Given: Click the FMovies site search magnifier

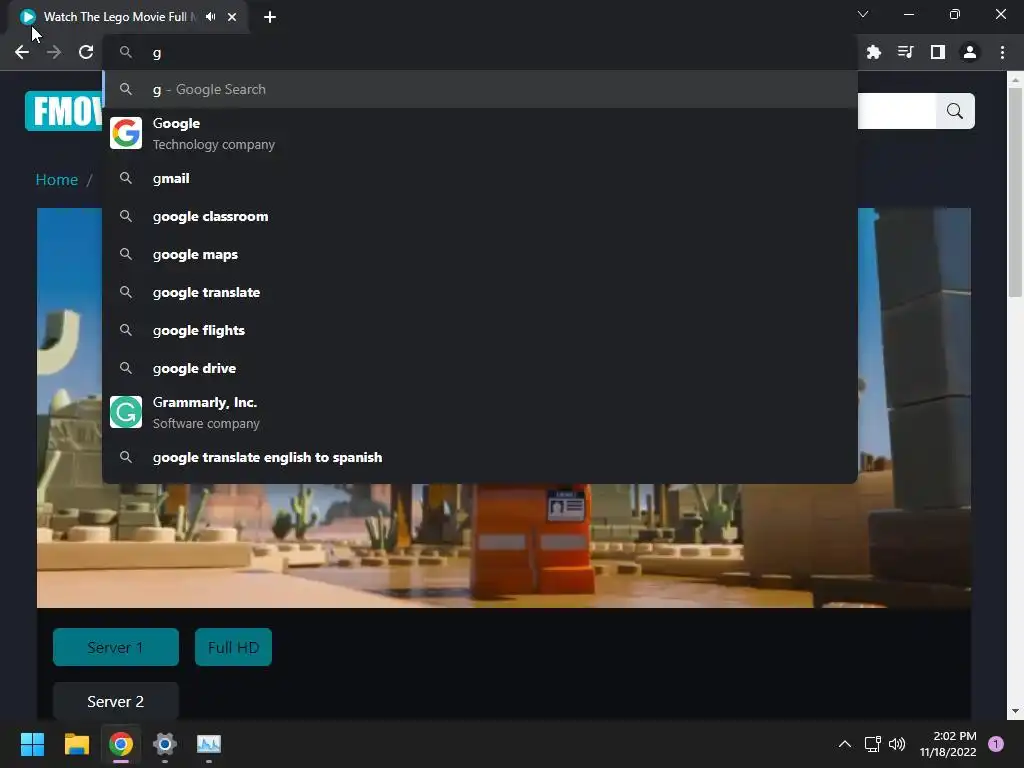Looking at the screenshot, I should [x=955, y=111].
